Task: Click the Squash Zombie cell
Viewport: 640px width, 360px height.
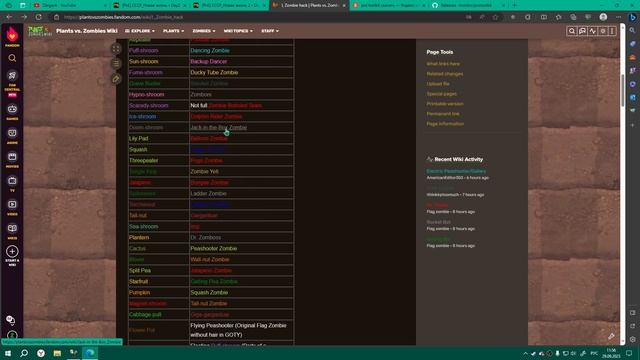Action: coord(241,293)
